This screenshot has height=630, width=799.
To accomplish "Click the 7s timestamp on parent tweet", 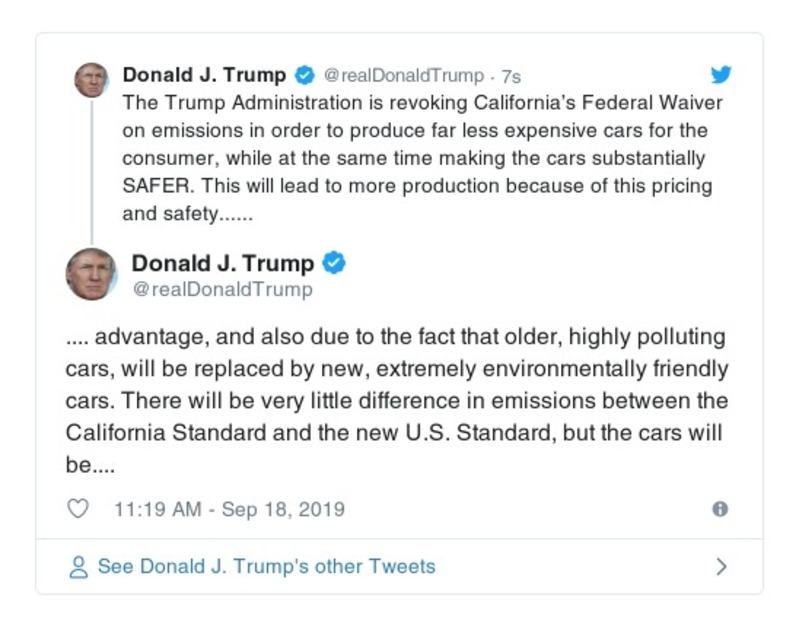I will 510,76.
